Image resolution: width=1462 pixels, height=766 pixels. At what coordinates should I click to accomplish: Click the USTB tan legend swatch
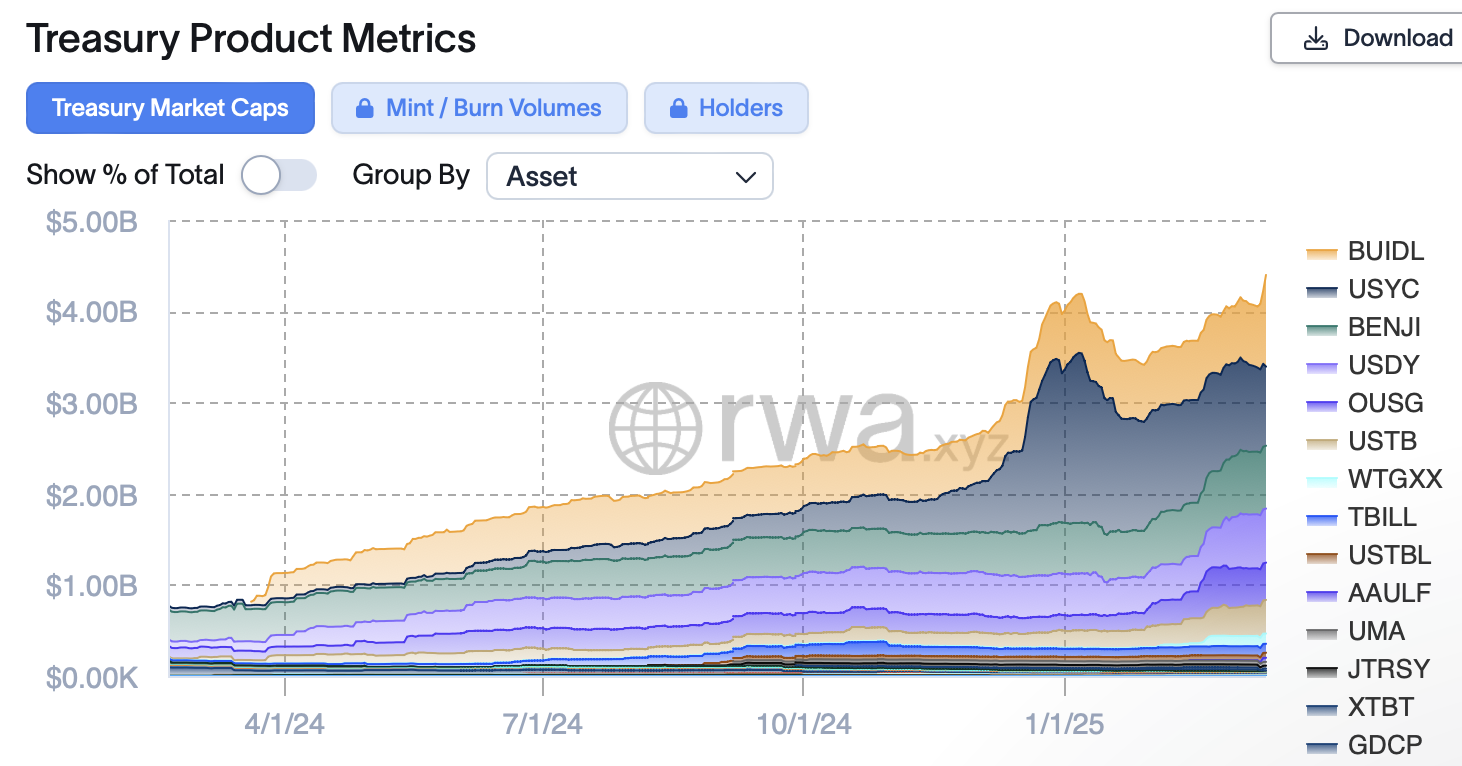[x=1321, y=444]
